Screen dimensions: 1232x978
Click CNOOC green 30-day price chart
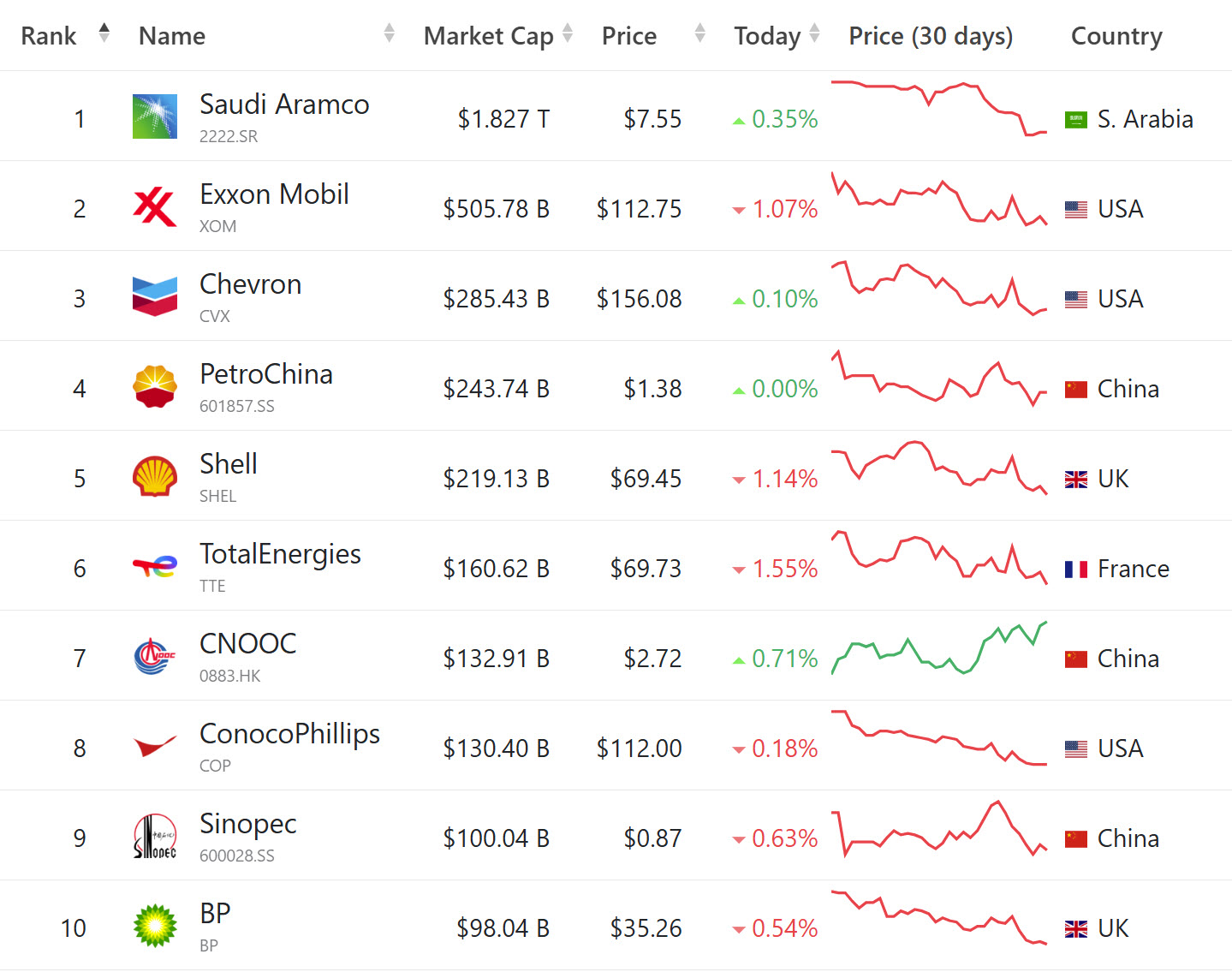(939, 648)
